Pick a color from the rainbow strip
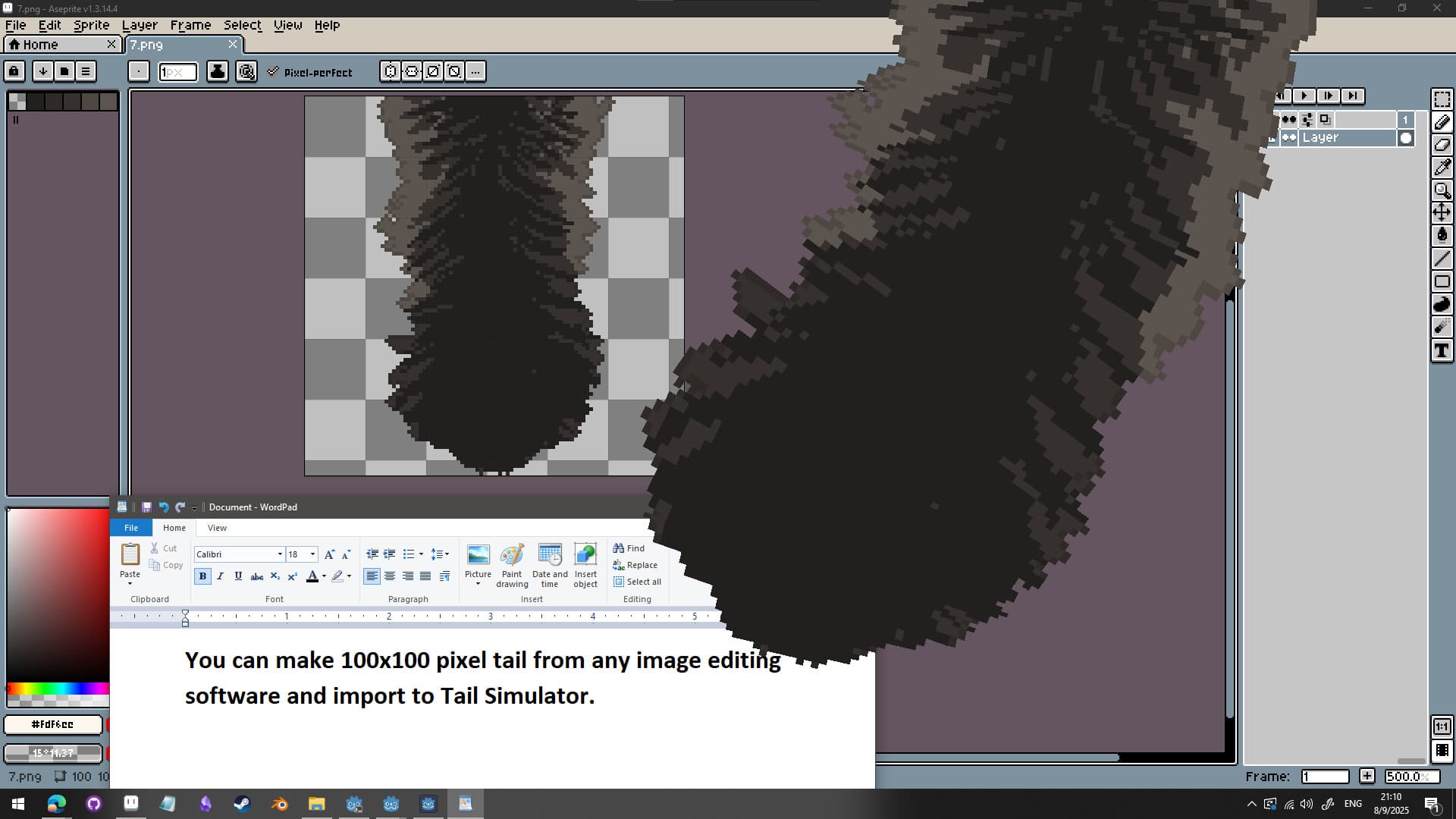The width and height of the screenshot is (1456, 819). point(57,690)
